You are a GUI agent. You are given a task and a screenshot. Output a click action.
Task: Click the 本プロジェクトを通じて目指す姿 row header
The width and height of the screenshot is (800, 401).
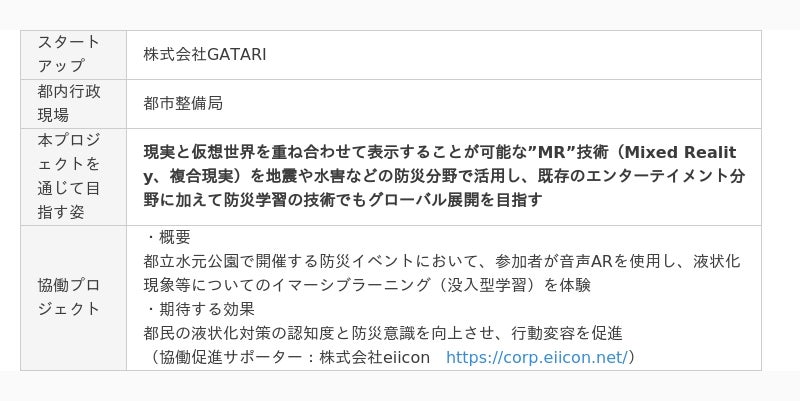(69, 175)
